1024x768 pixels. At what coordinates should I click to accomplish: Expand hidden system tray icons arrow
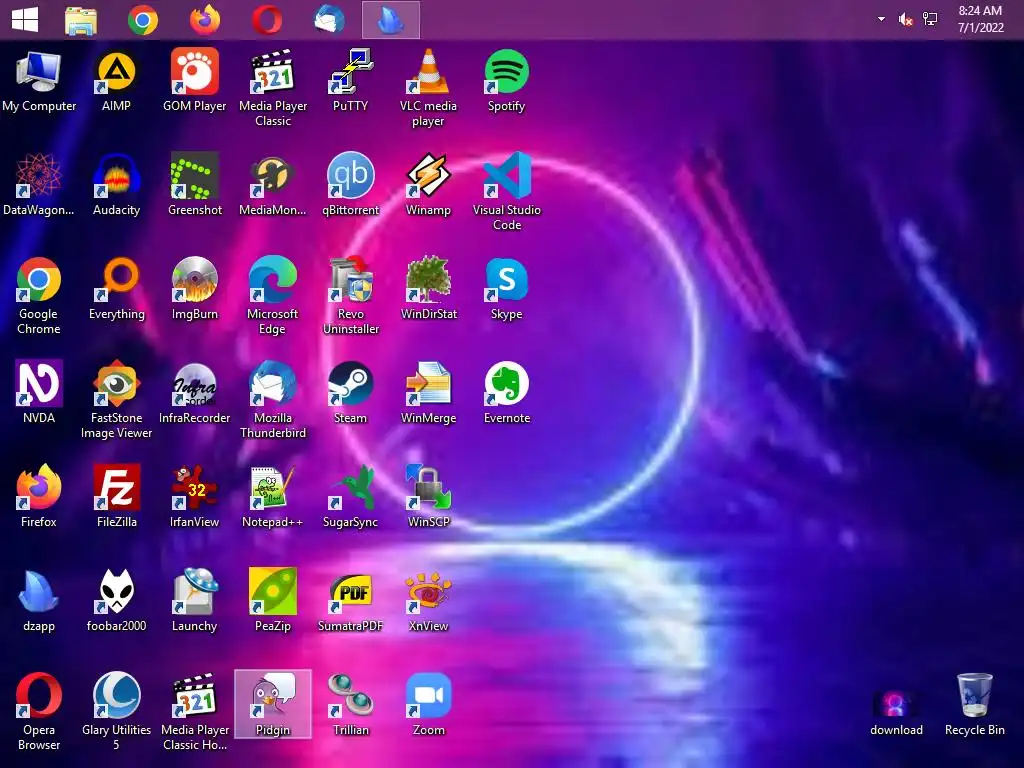pos(881,19)
